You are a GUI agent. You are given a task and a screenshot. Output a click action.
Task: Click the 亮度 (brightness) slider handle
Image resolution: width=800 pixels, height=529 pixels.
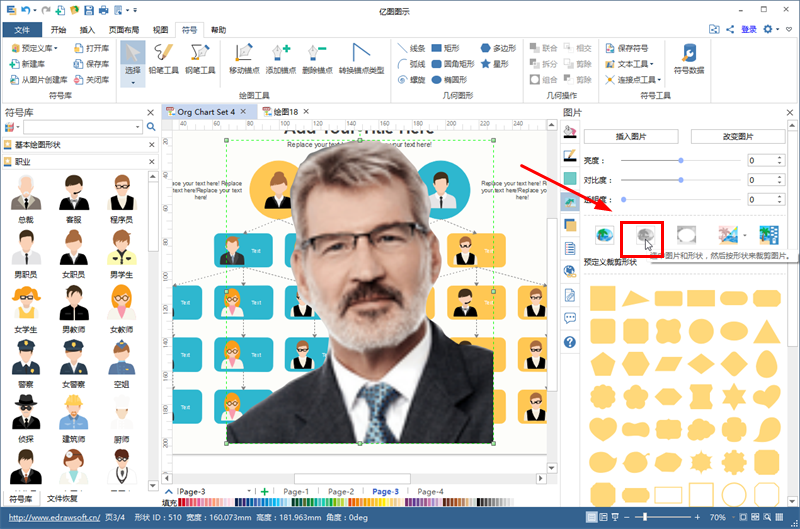(x=681, y=160)
